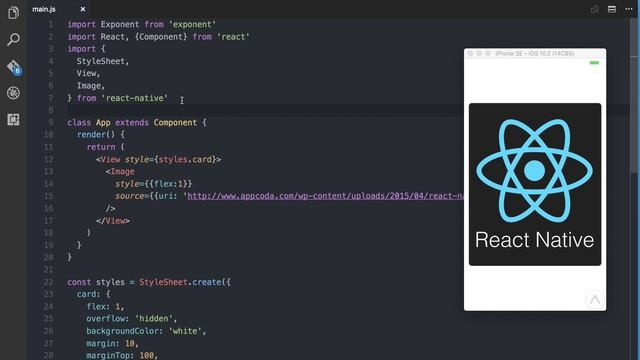
Task: Click the closing '</View>' tag
Action: (x=113, y=221)
